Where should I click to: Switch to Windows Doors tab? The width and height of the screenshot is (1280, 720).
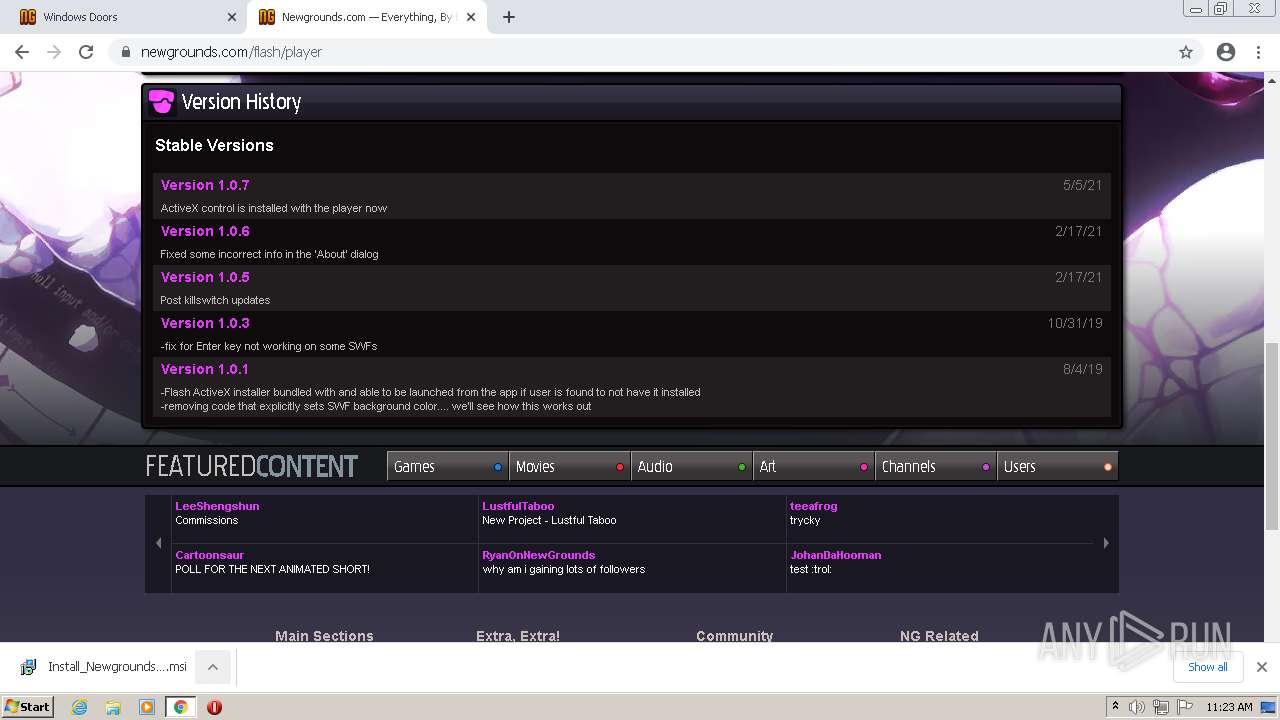click(123, 17)
